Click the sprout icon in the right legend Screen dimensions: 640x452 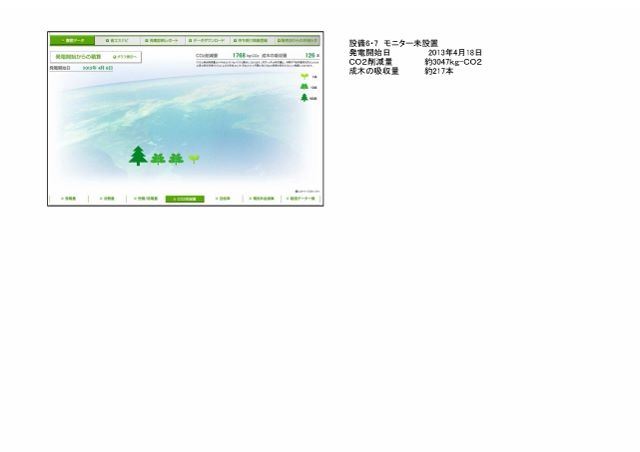pyautogui.click(x=303, y=76)
